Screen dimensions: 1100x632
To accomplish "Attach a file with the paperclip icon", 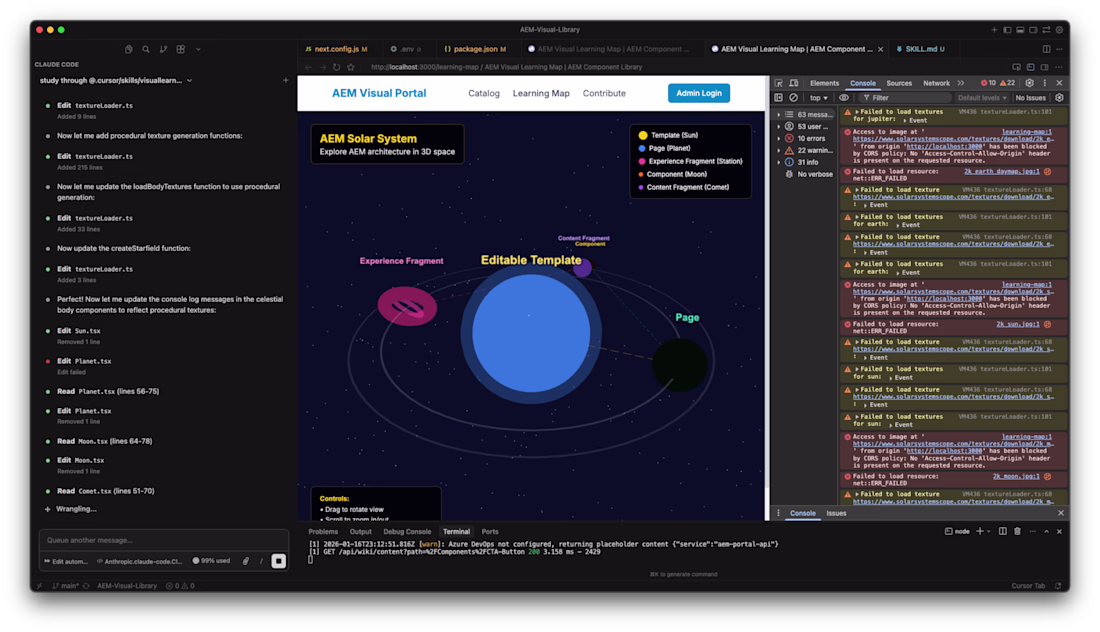I will pos(246,561).
